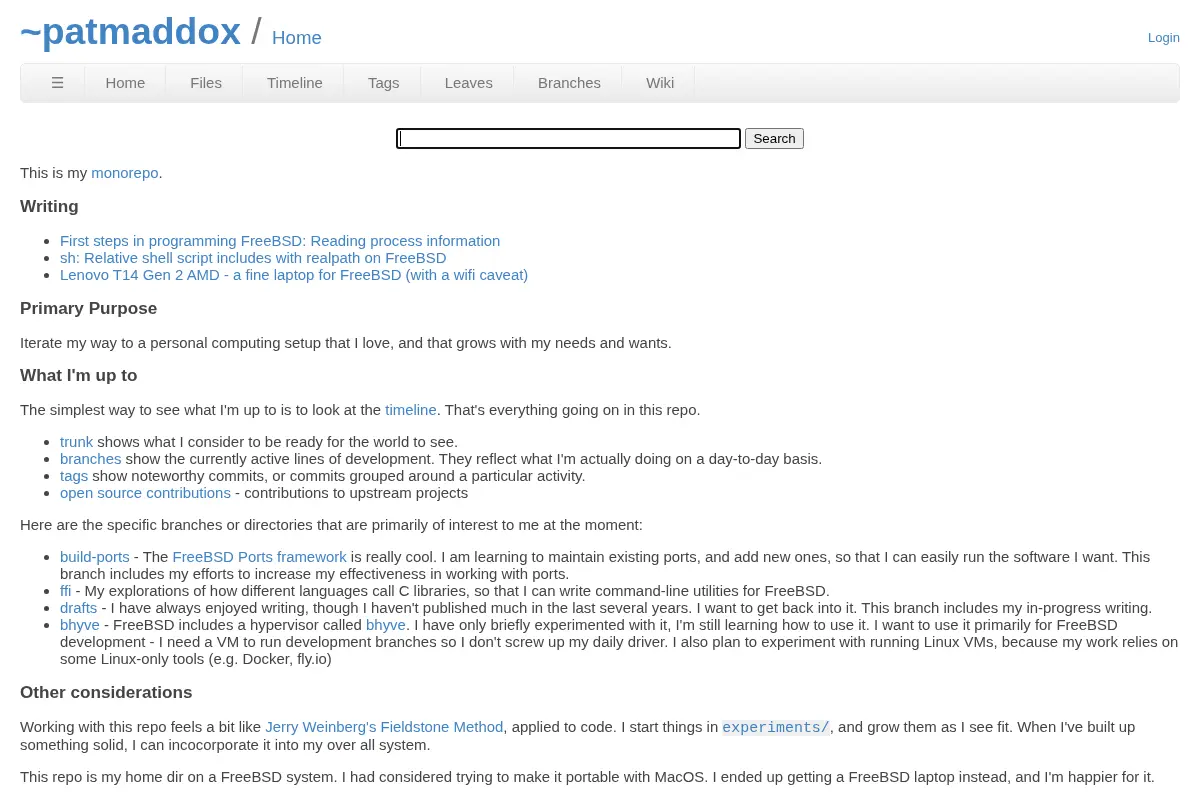This screenshot has width=1200, height=800.
Task: Open the sh: Relative shell script includes article
Action: [253, 258]
